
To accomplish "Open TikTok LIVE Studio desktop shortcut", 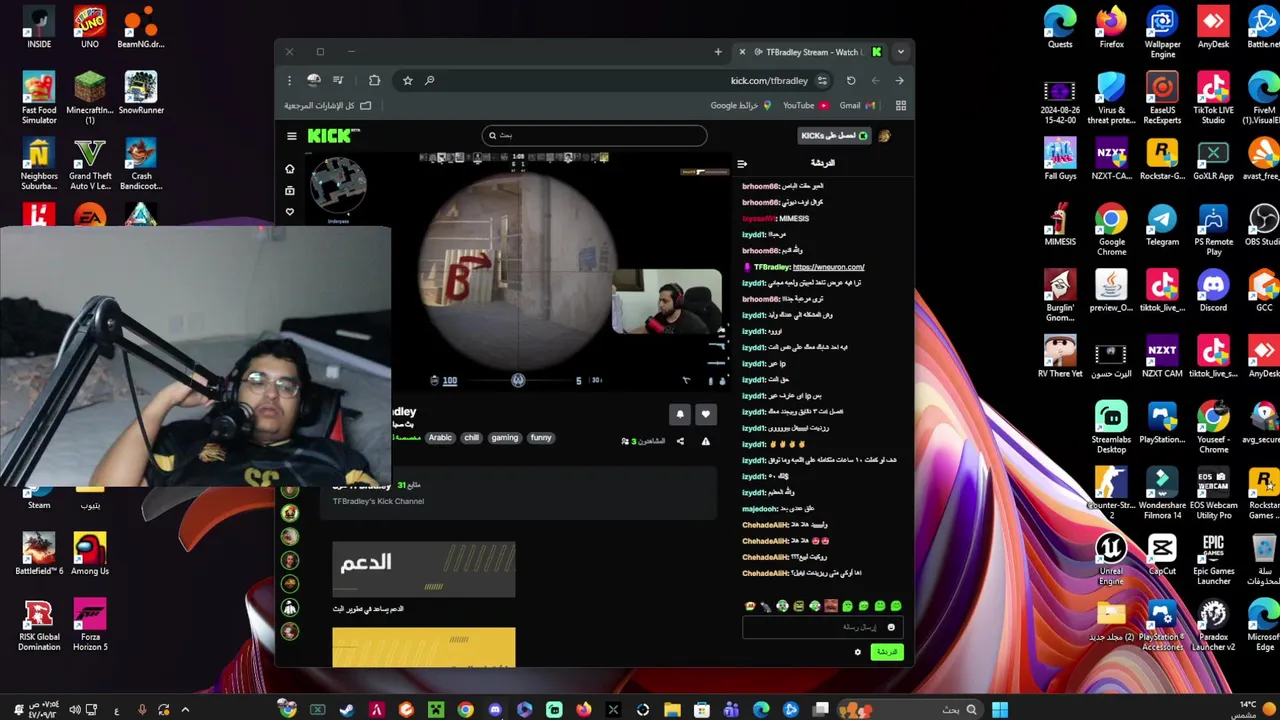I will pos(1213,99).
